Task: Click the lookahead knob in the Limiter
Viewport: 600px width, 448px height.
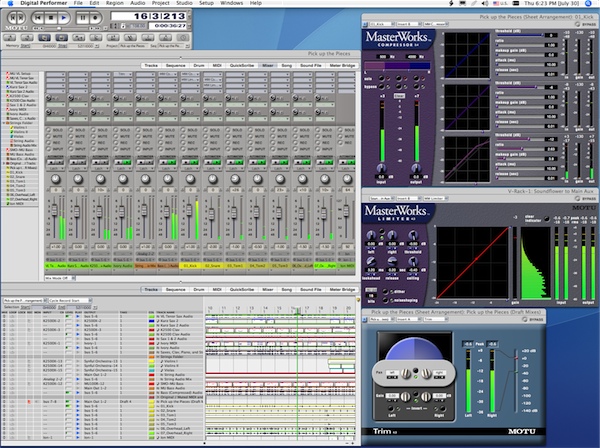Action: pyautogui.click(x=371, y=261)
